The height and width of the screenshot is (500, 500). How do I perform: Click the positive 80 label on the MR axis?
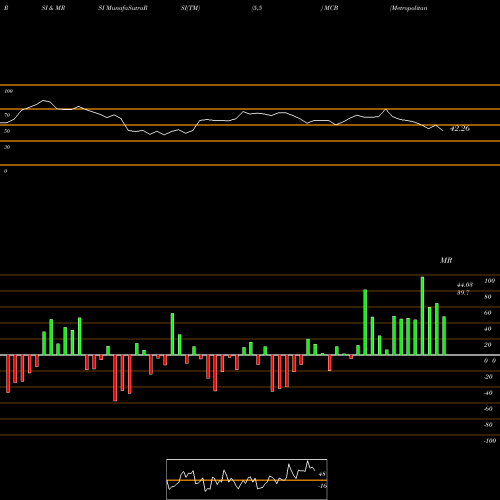pos(487,297)
